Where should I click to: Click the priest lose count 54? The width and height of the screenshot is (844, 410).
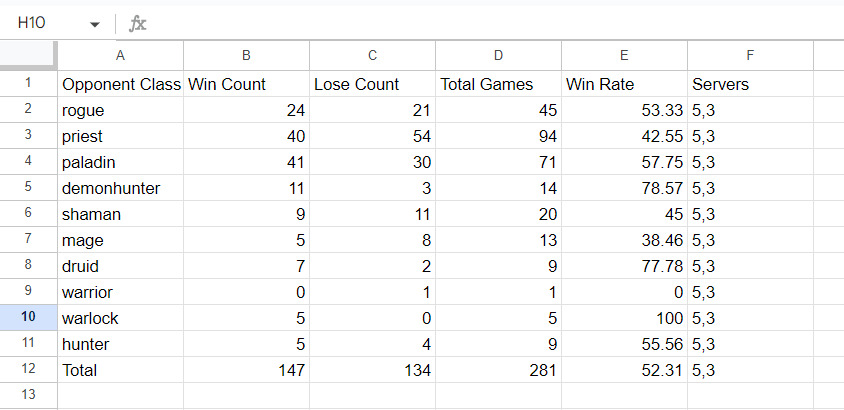click(373, 136)
